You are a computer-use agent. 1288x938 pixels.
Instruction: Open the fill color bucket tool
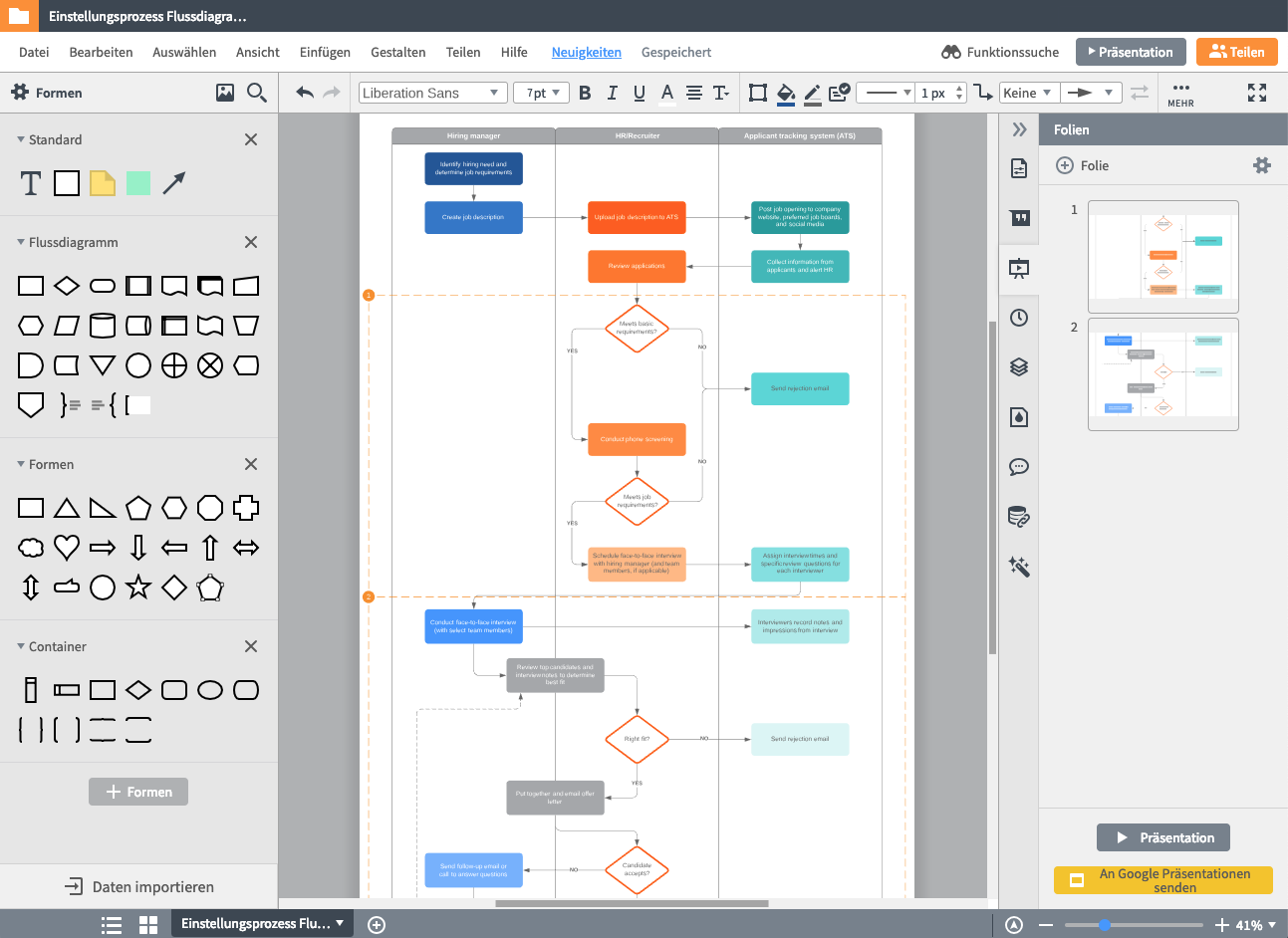coord(786,93)
